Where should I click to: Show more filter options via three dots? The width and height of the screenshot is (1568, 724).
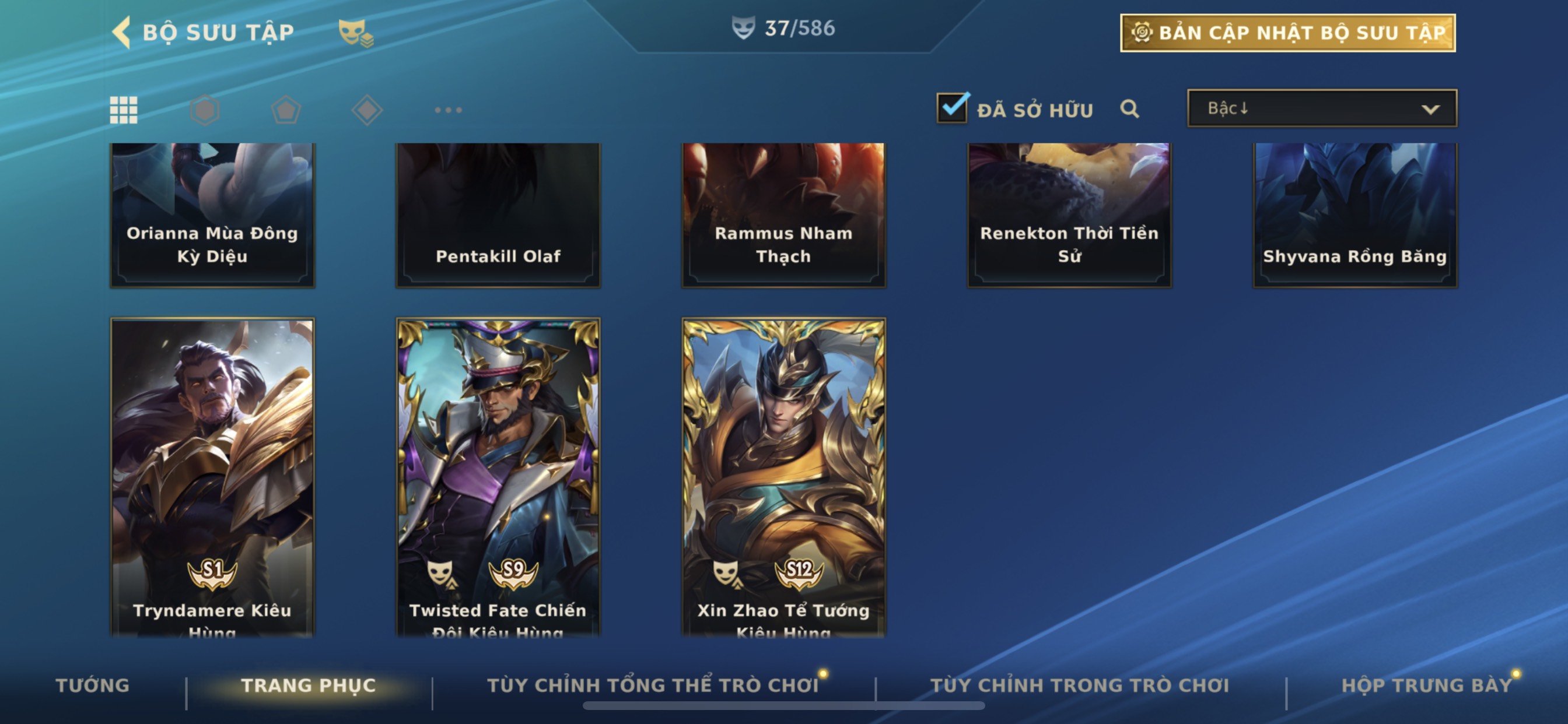click(449, 110)
